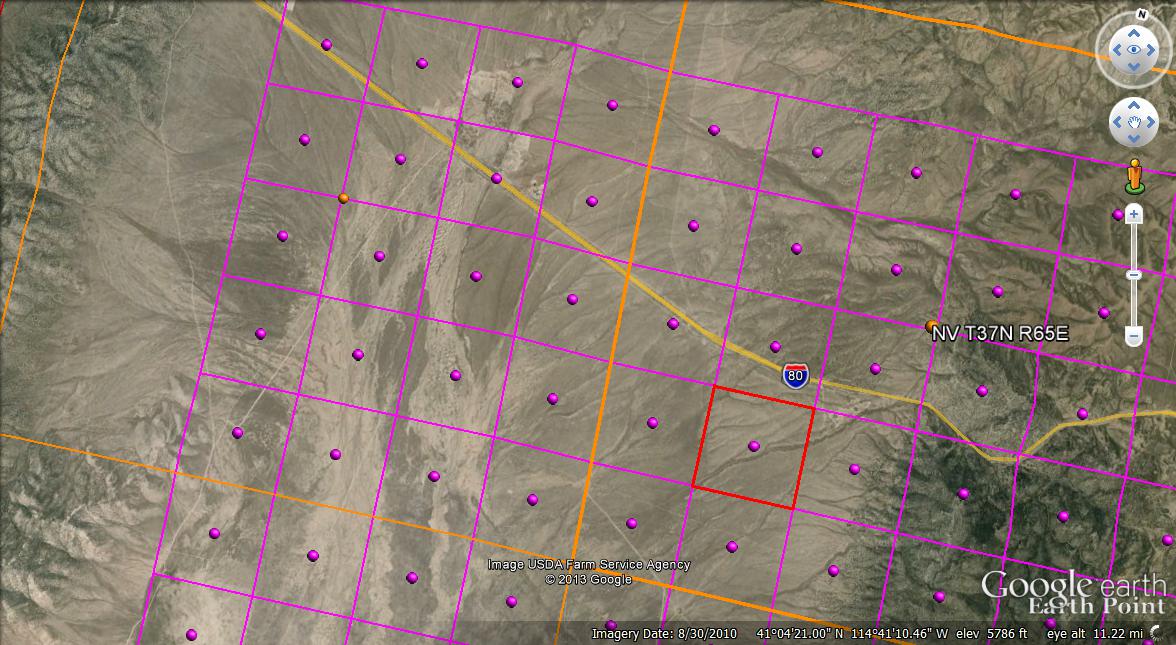Click the eye icon in look joystick
Screen dimensions: 1176x645
1134,49
